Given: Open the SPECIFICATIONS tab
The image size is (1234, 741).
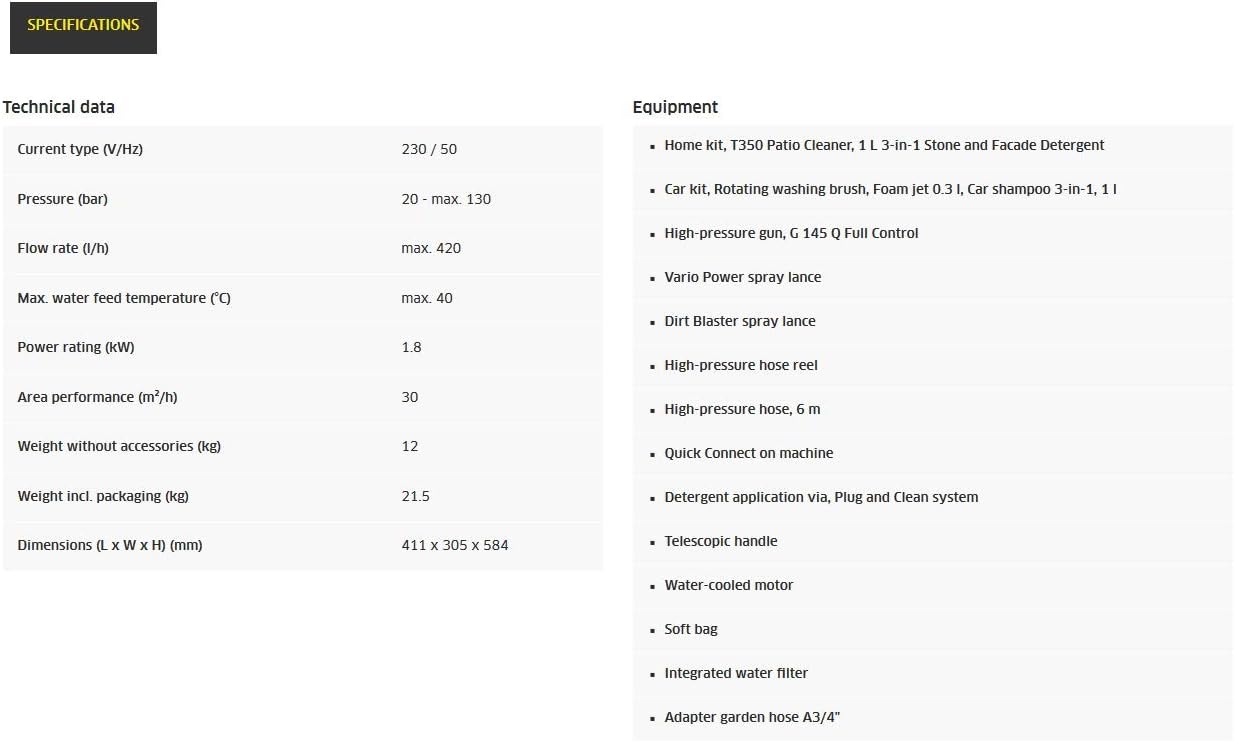Looking at the screenshot, I should tap(83, 26).
